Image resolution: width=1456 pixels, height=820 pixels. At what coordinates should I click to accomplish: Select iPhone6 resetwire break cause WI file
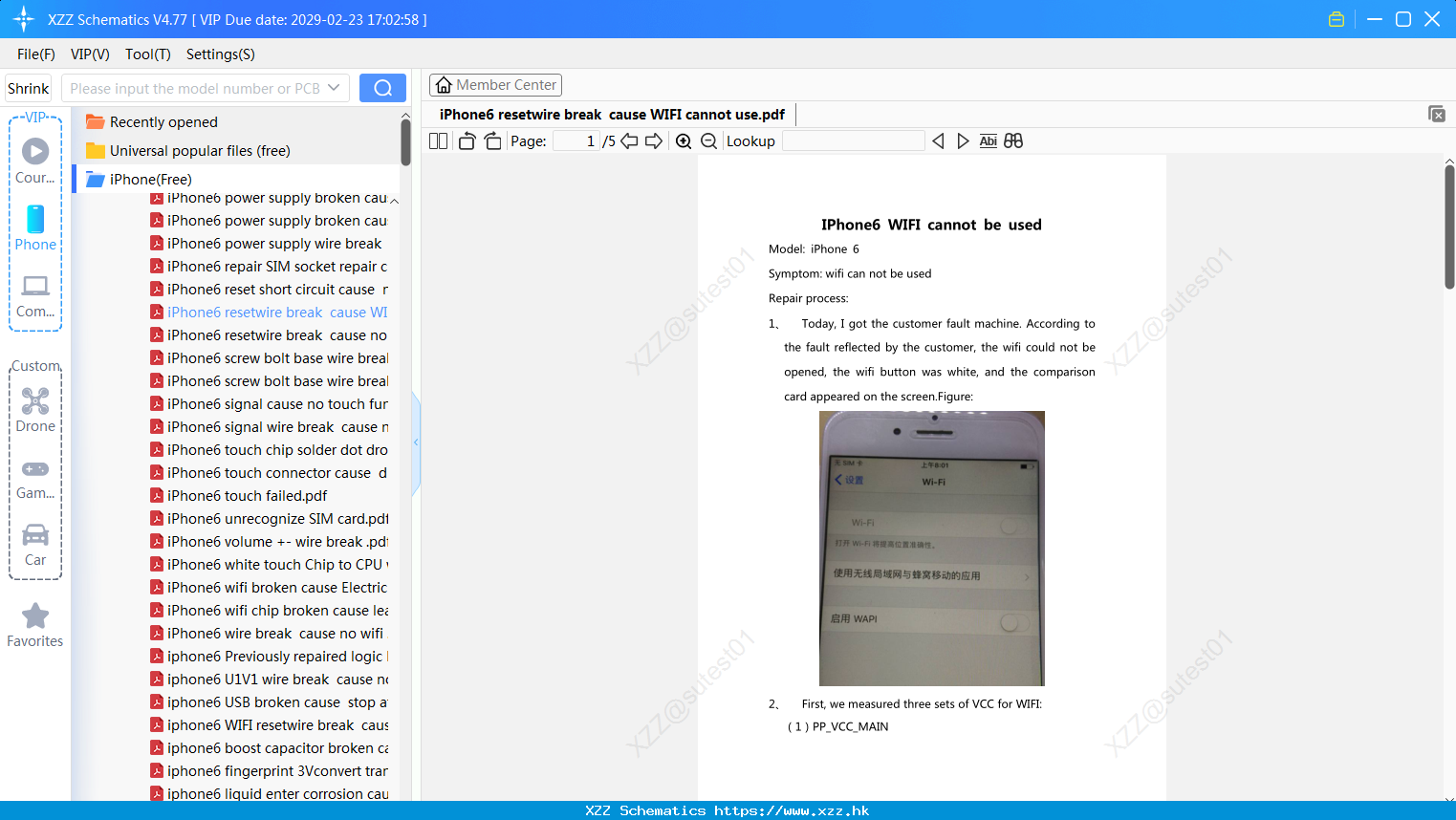[269, 313]
